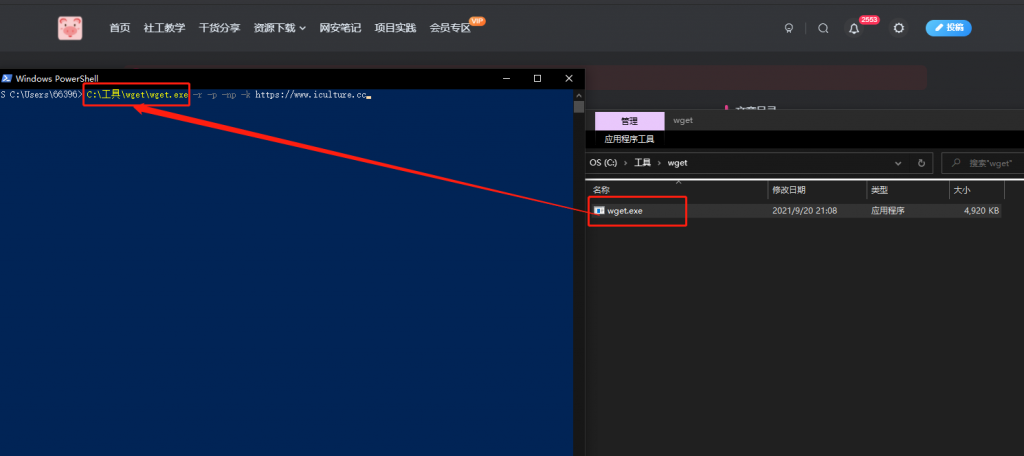Screen dimensions: 1024x456
Task: Open the website search icon
Action: point(823,28)
